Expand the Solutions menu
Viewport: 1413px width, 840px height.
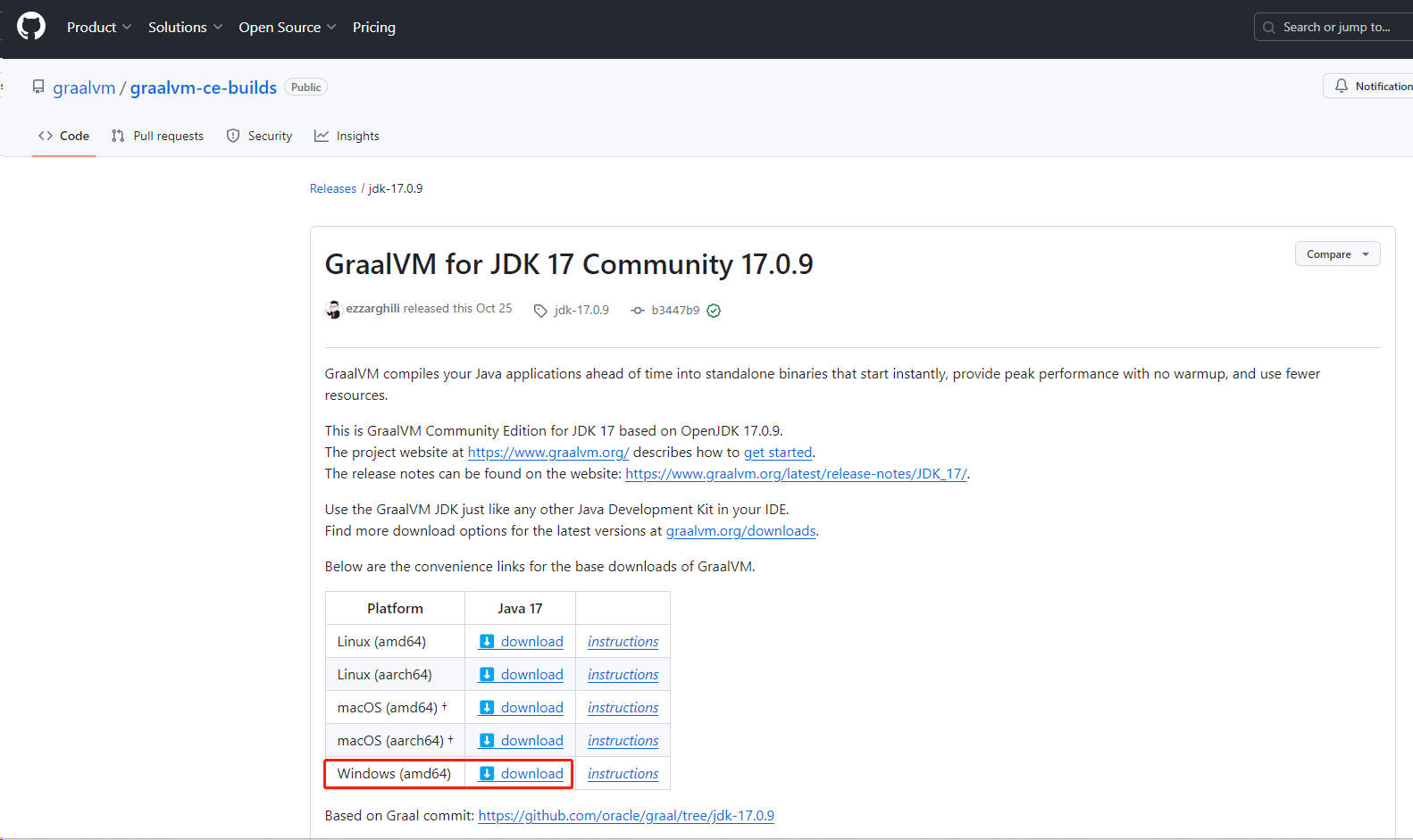(x=186, y=28)
